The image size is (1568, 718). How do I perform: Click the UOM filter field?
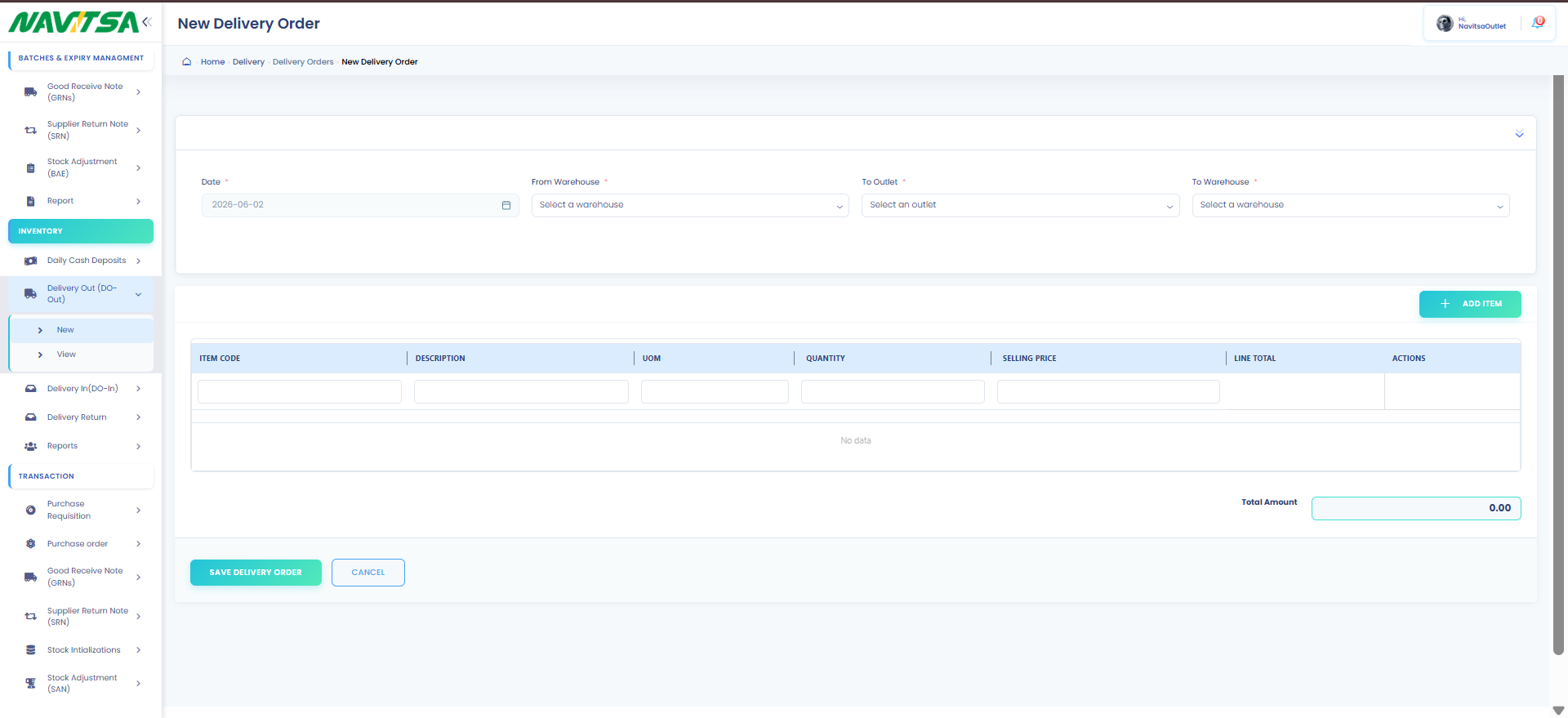point(715,392)
